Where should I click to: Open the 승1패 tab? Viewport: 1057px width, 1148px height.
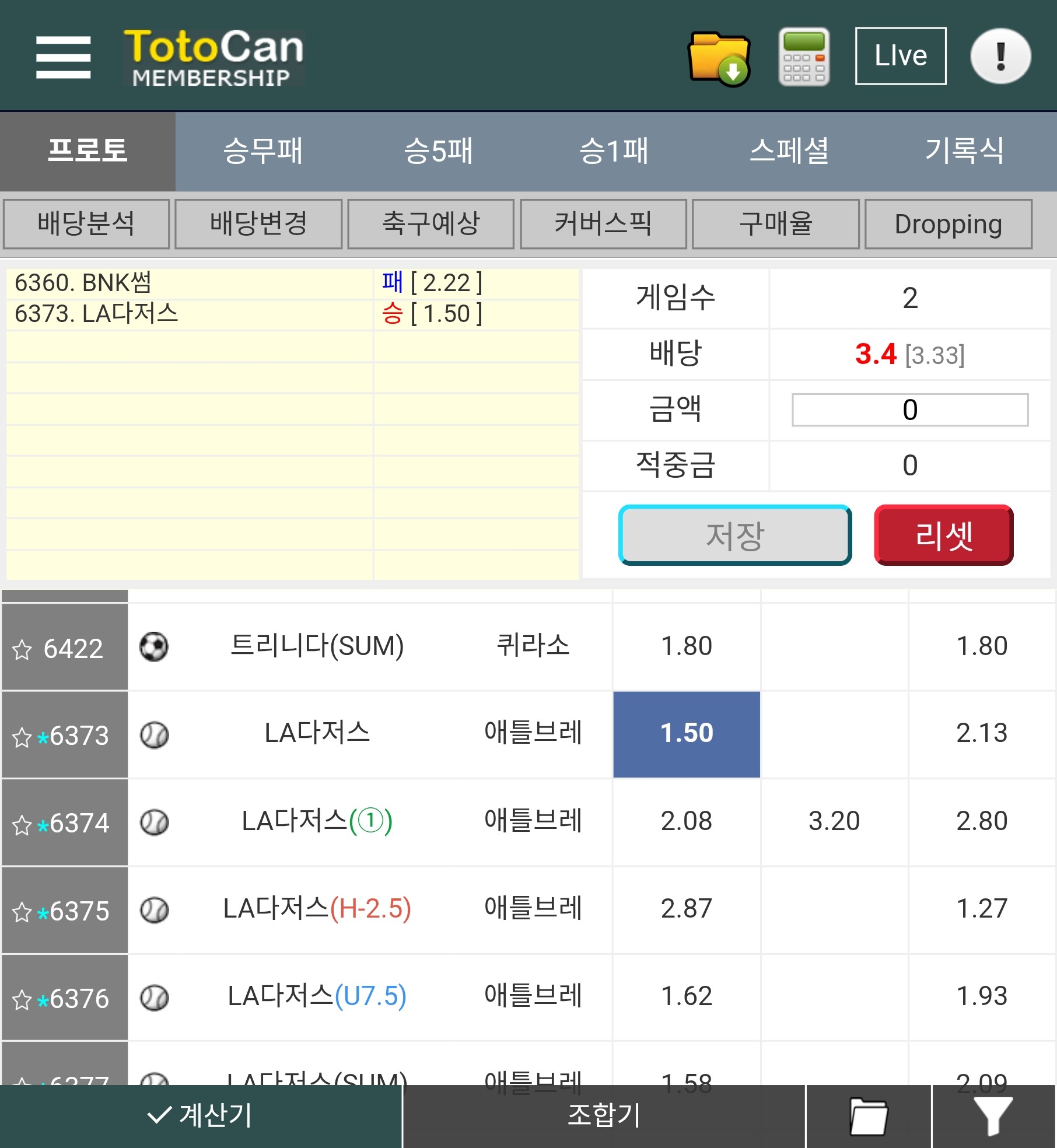(x=614, y=151)
